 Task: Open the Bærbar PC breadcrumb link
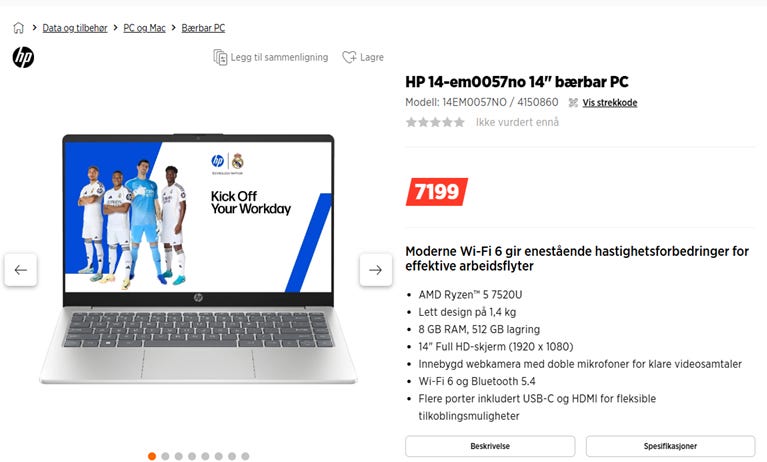(203, 28)
